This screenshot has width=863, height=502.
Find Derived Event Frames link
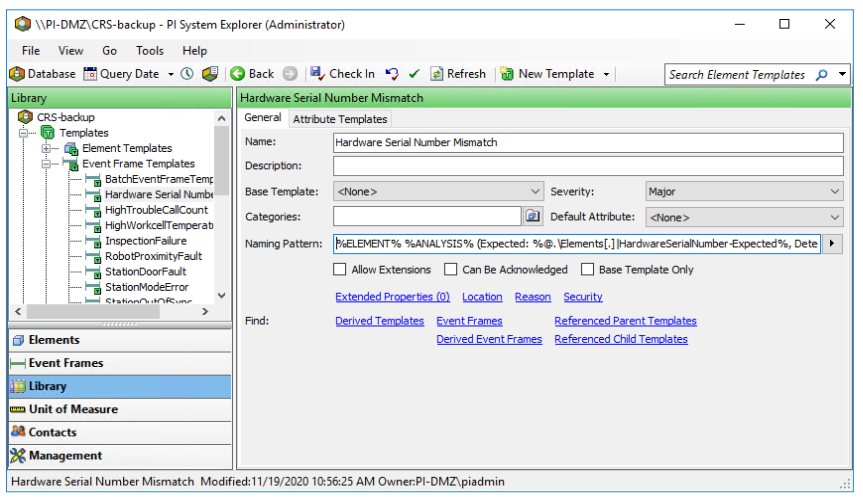[x=489, y=339]
